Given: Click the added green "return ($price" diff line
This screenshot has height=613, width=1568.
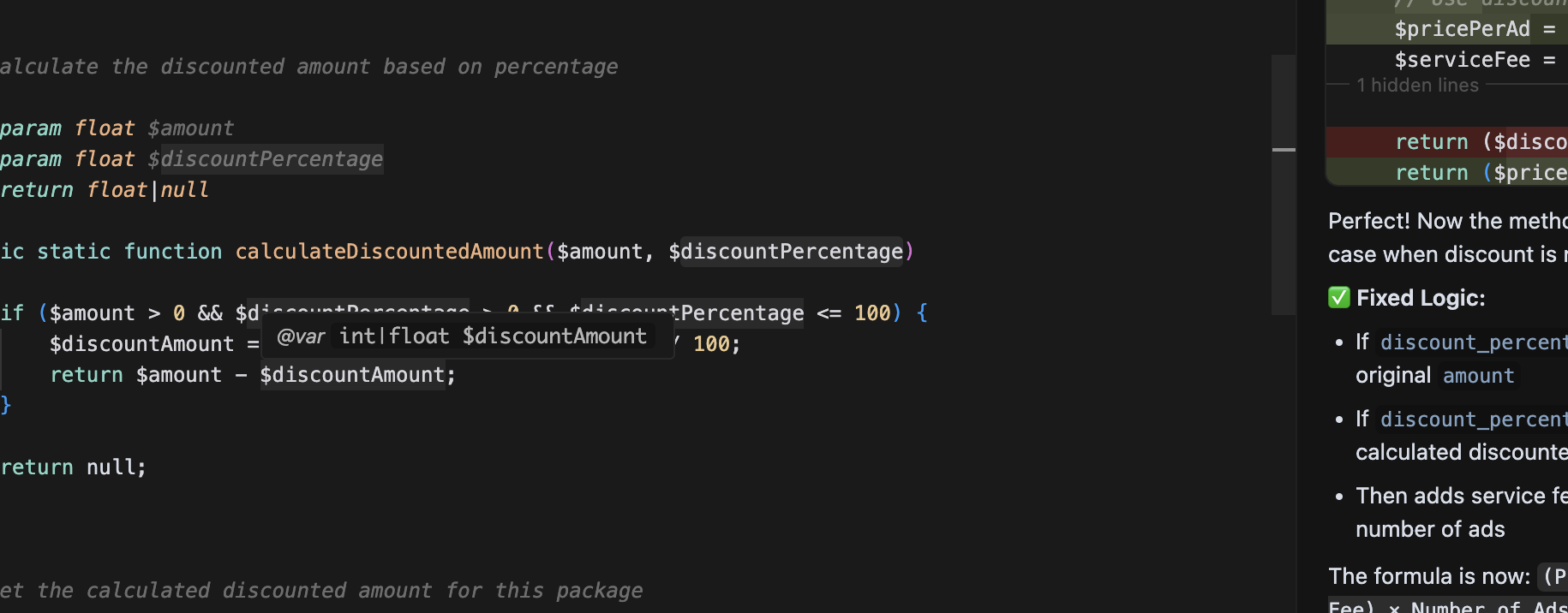Looking at the screenshot, I should [1447, 173].
